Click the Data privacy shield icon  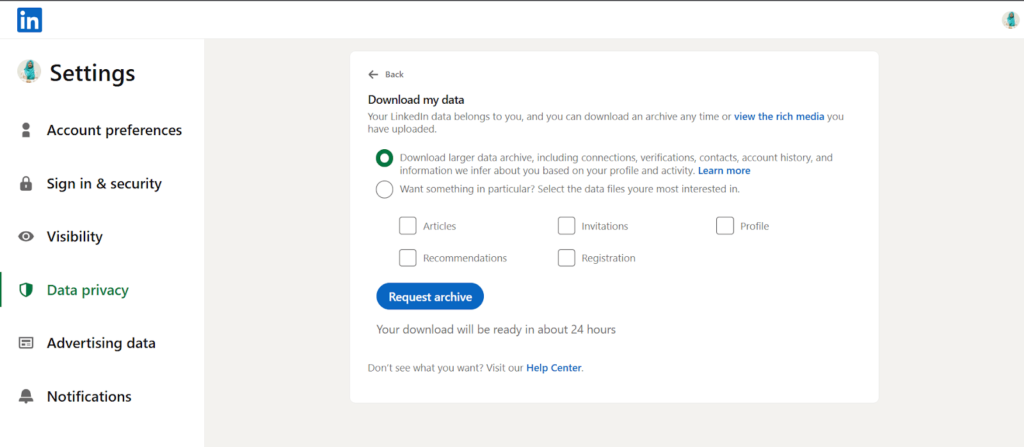tap(26, 290)
